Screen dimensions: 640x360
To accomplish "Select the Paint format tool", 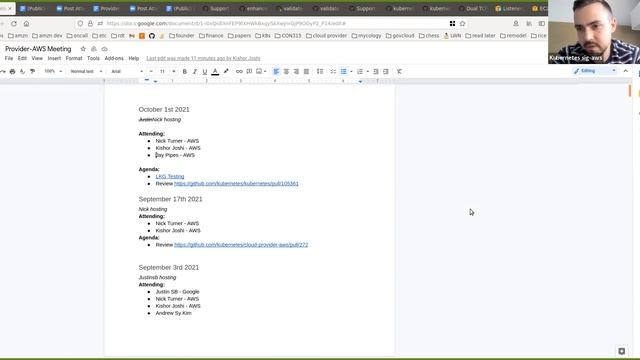I will tap(33, 71).
